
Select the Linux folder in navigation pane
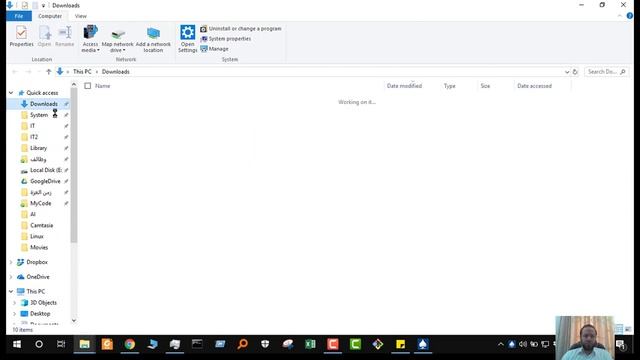point(37,236)
